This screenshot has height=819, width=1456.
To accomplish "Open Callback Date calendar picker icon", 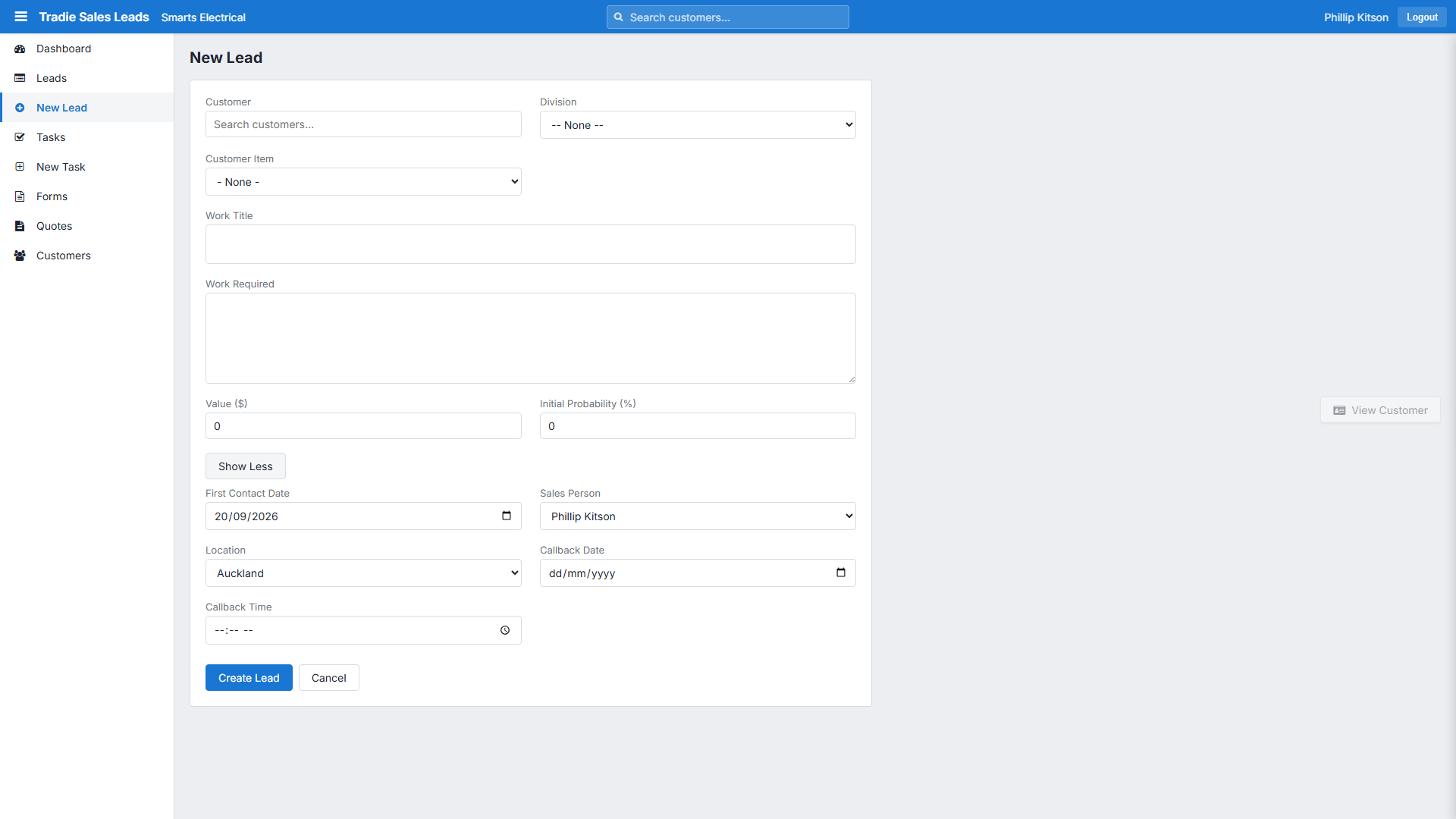I will coord(841,573).
